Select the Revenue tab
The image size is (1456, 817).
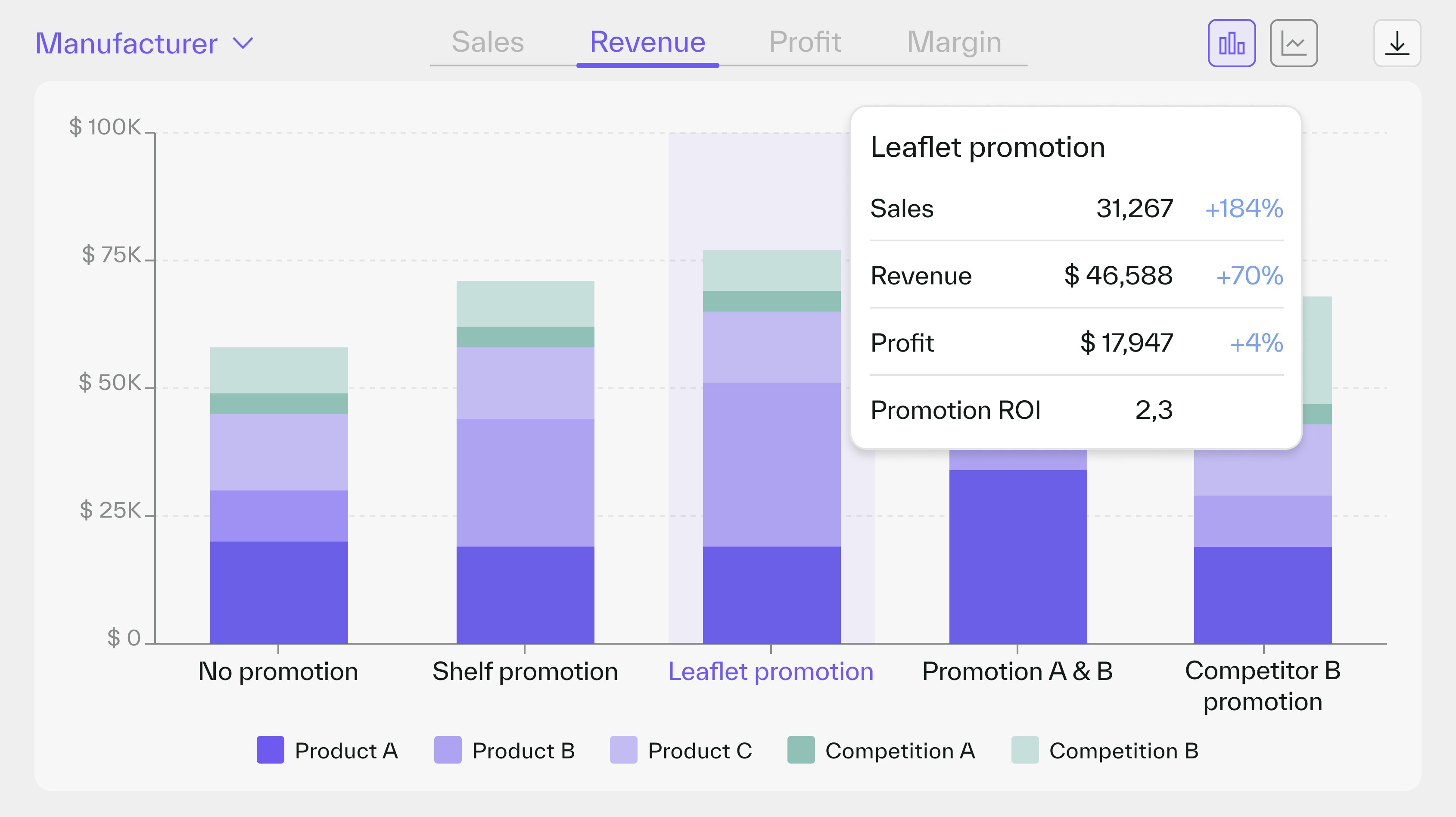point(648,42)
